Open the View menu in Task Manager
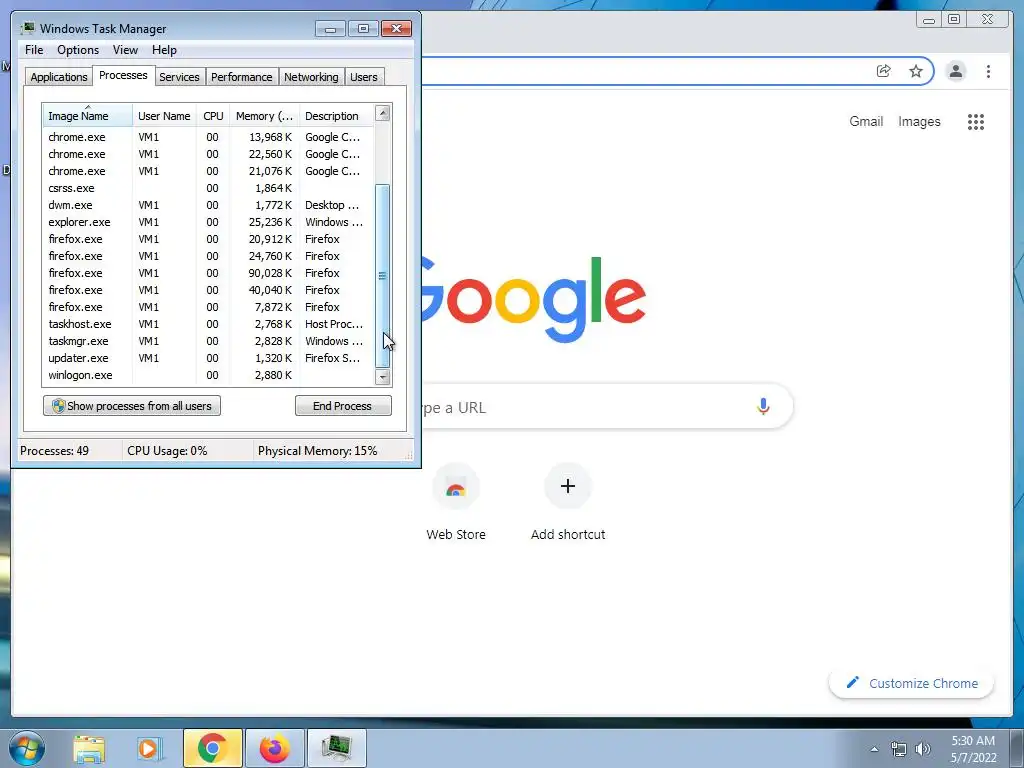The image size is (1024, 768). point(125,50)
